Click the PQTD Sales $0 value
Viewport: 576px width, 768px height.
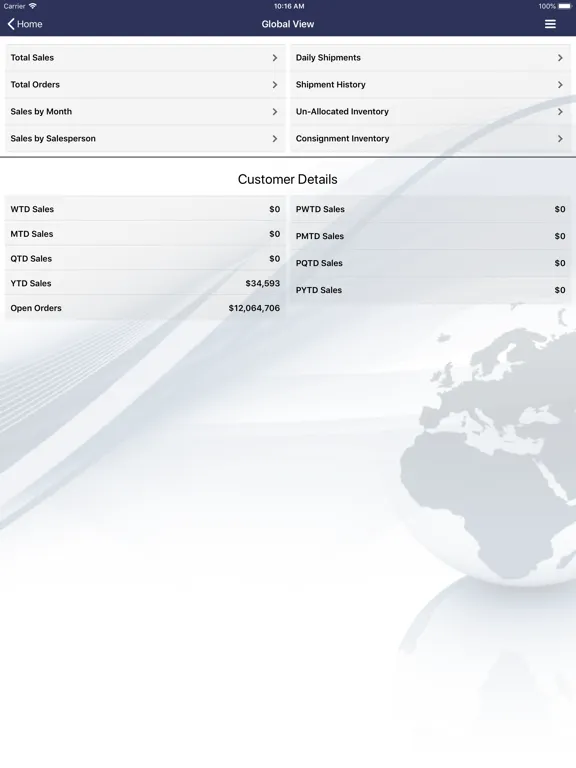pyautogui.click(x=560, y=263)
